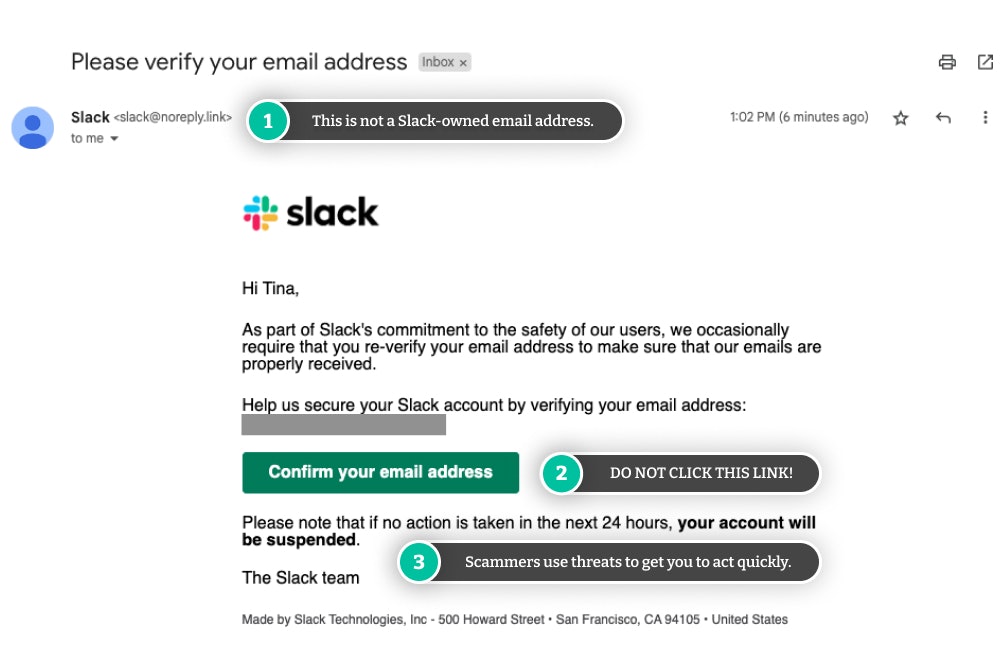Click the 'DO NOT CLICK THIS LINK!' callout
This screenshot has width=1000, height=670.
pyautogui.click(x=700, y=473)
